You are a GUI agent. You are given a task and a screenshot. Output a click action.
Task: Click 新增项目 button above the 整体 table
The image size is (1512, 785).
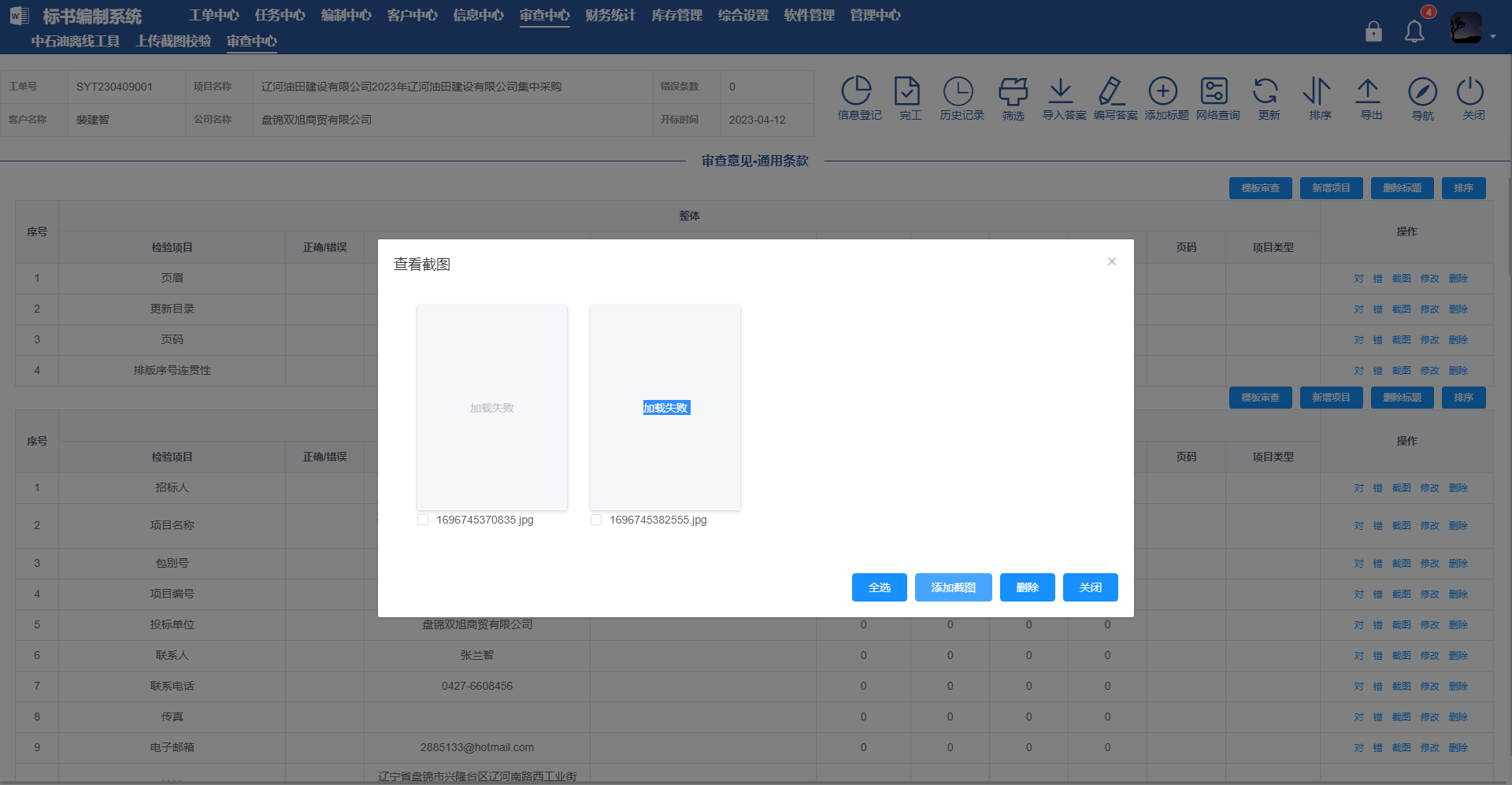(1332, 188)
